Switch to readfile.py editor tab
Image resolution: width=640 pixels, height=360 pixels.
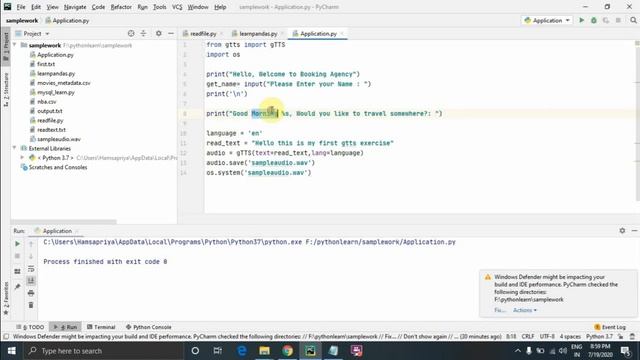[203, 33]
